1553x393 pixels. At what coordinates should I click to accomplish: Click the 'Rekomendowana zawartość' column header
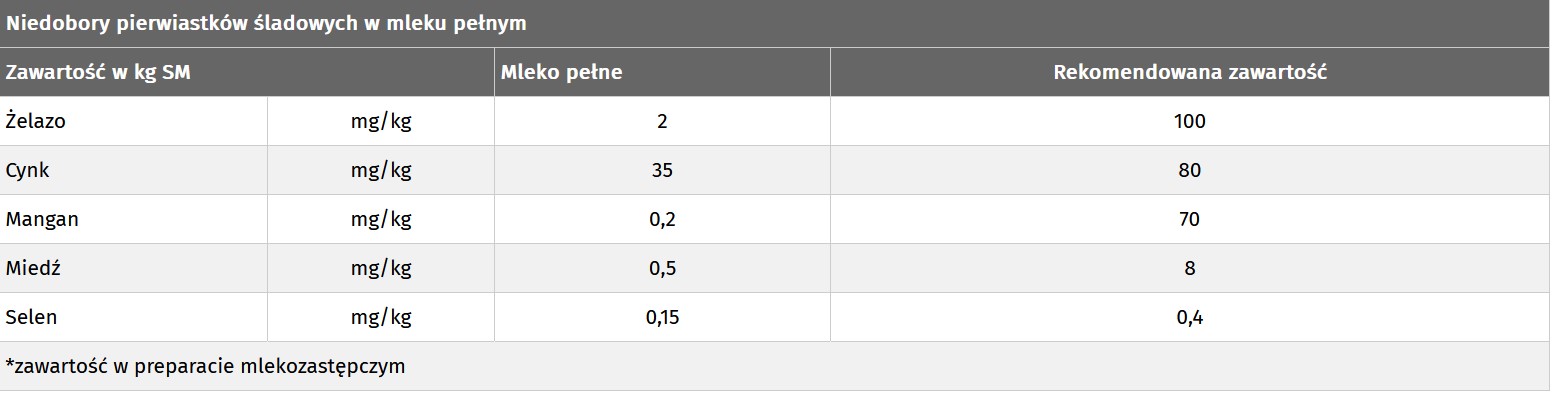click(x=1190, y=72)
